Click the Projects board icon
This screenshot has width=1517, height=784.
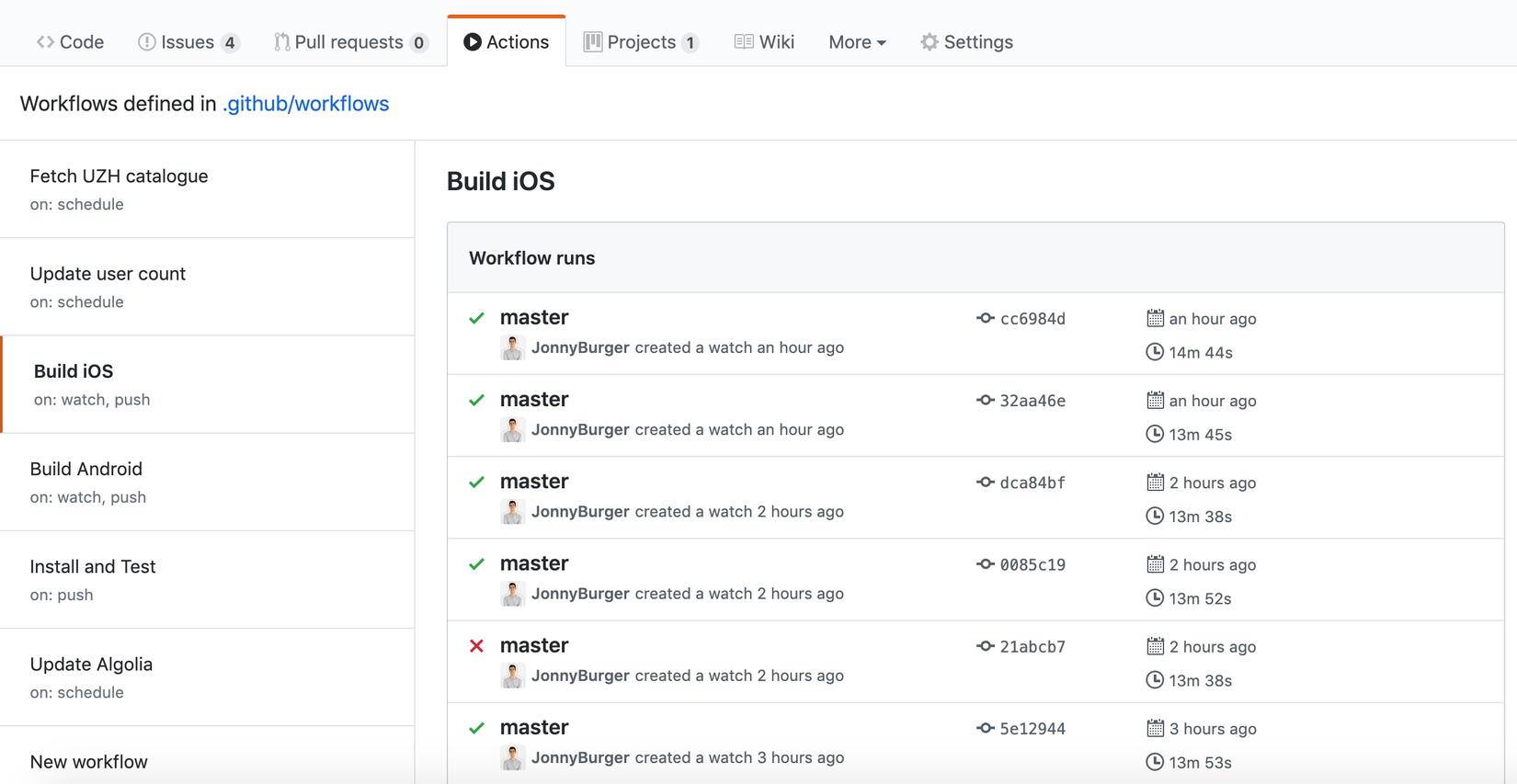point(593,42)
